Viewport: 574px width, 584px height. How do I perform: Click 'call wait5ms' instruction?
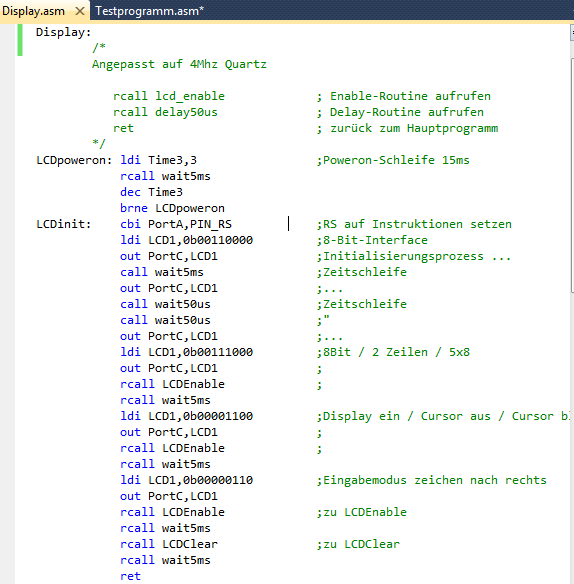[x=162, y=272]
